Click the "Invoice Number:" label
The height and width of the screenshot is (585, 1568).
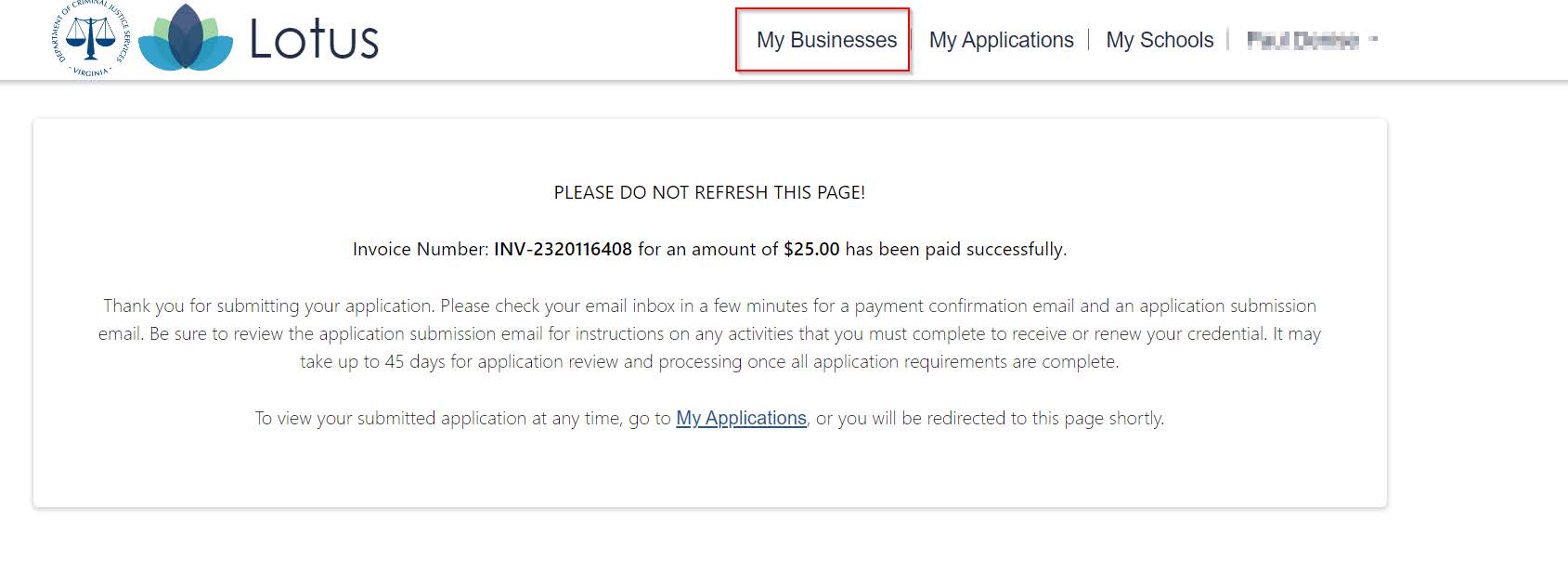[x=420, y=249]
